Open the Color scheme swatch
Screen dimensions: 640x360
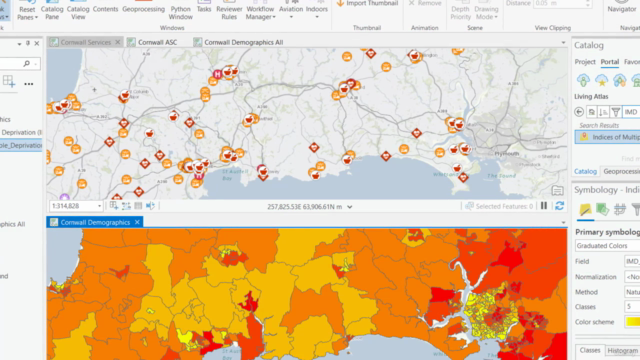(632, 322)
